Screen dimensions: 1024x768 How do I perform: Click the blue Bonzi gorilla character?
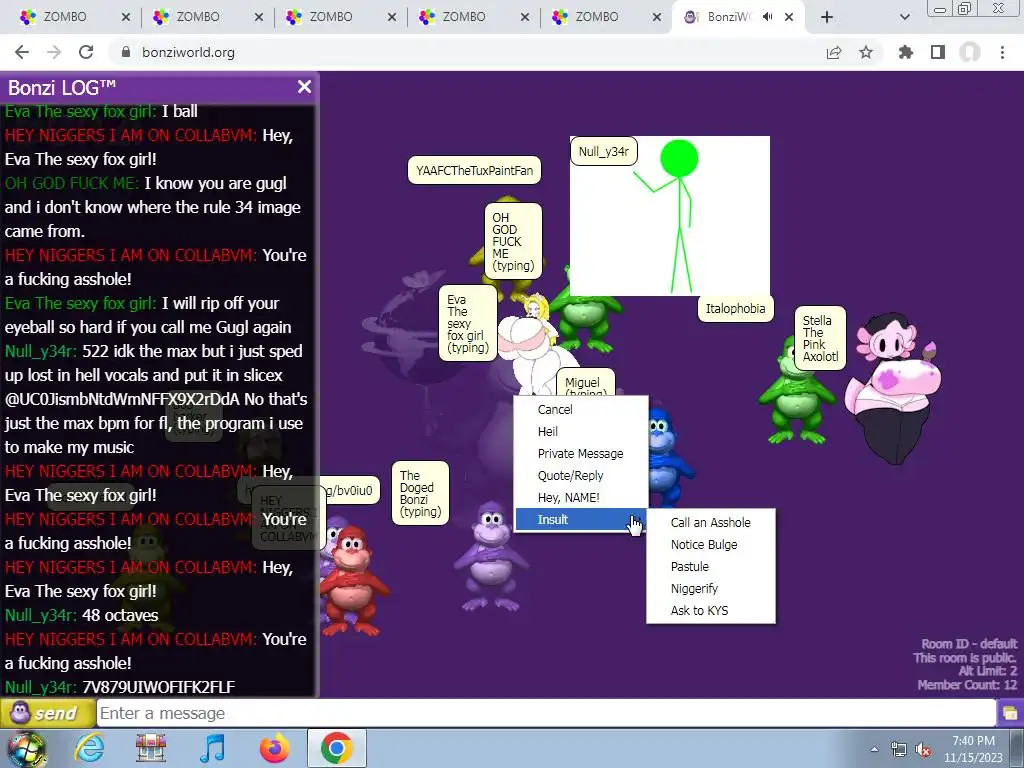[x=667, y=457]
